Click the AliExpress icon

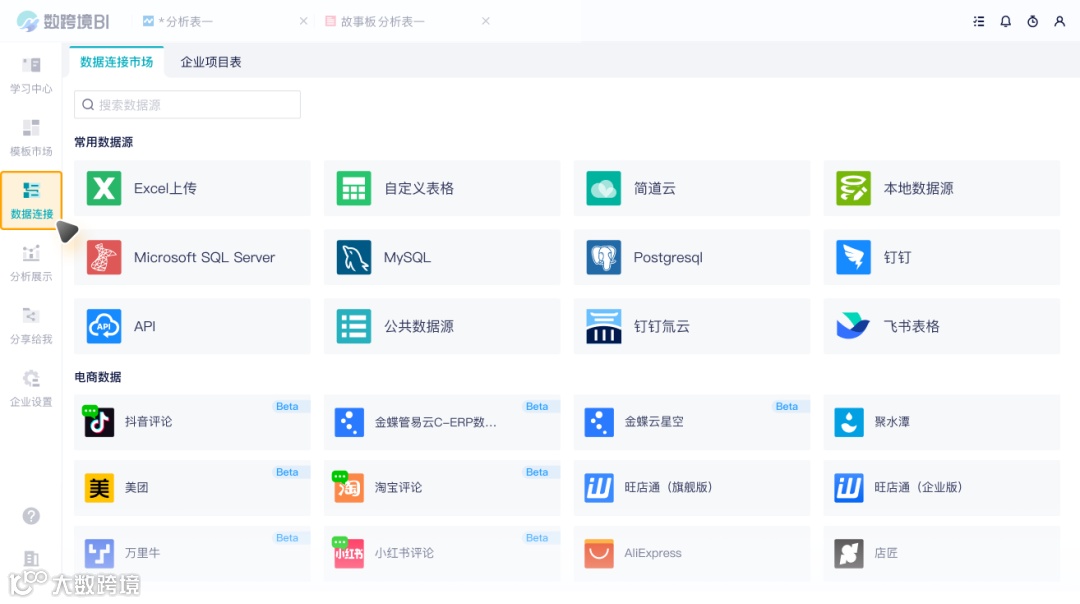pyautogui.click(x=599, y=553)
